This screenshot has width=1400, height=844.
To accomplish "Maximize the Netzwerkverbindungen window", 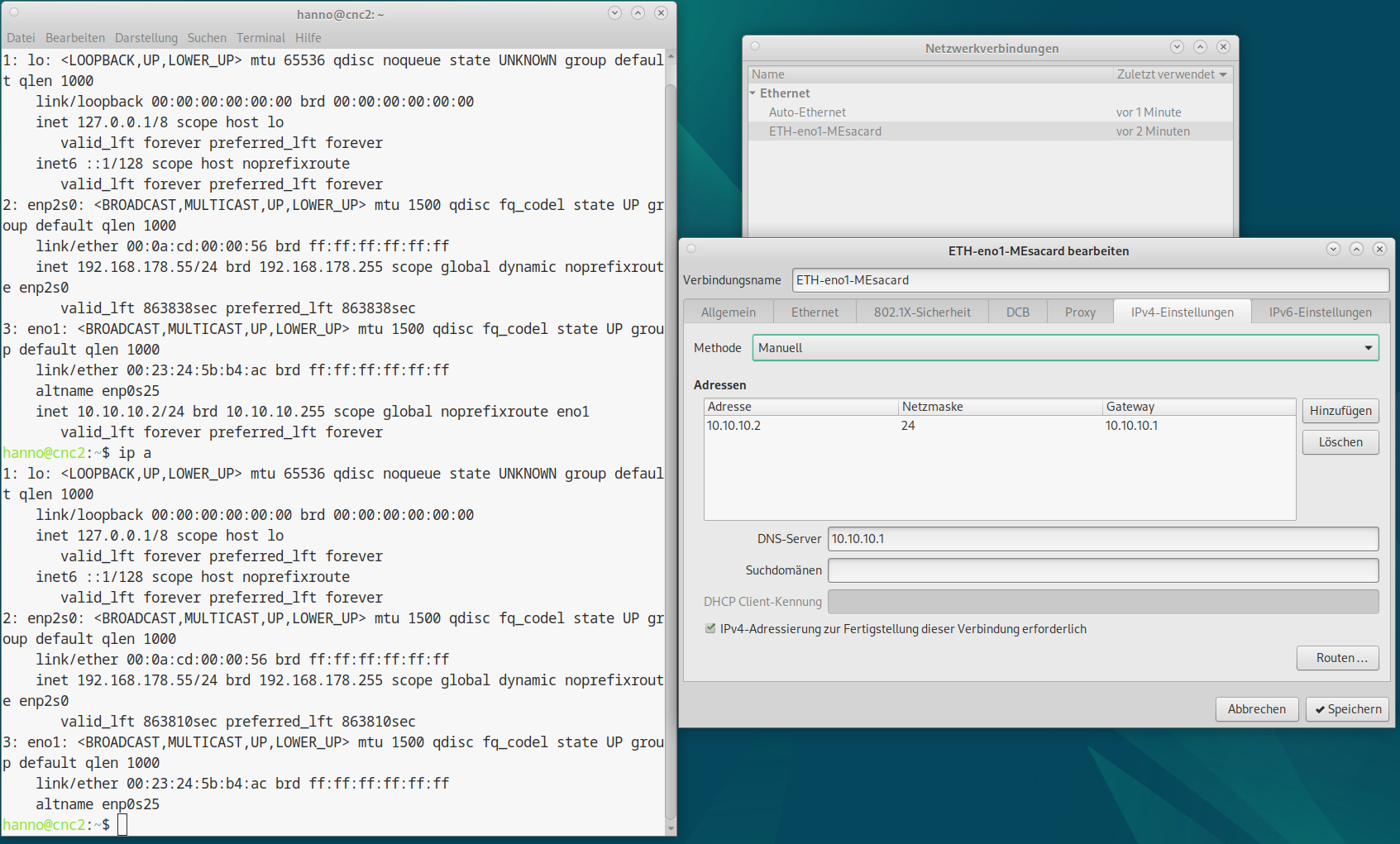I will 1200,47.
